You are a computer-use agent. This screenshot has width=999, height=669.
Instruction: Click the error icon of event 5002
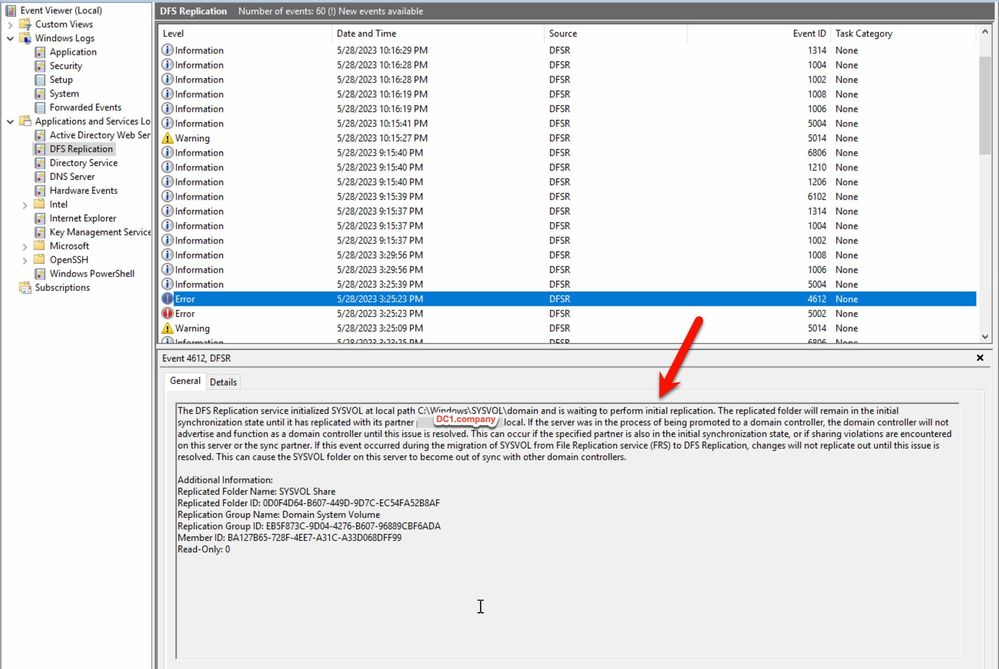[168, 313]
